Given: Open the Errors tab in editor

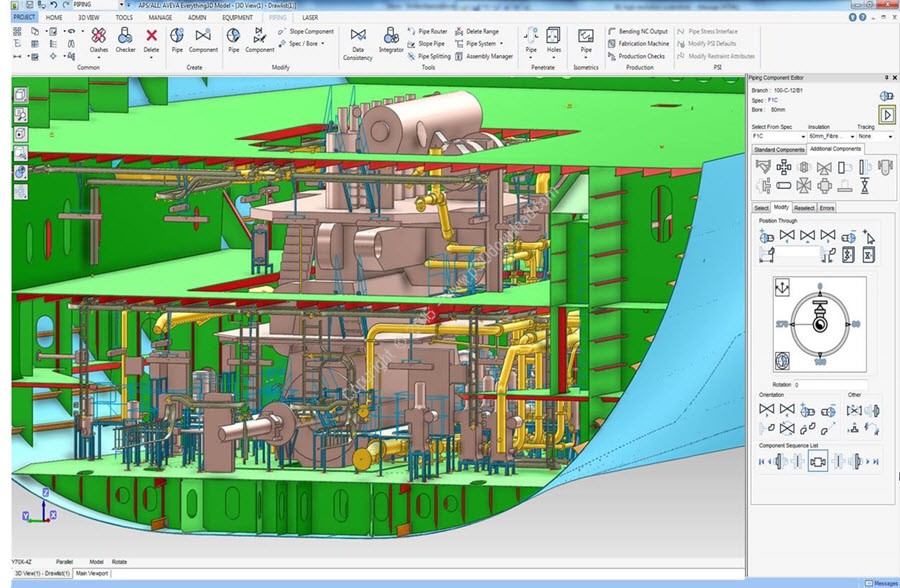Looking at the screenshot, I should 827,208.
